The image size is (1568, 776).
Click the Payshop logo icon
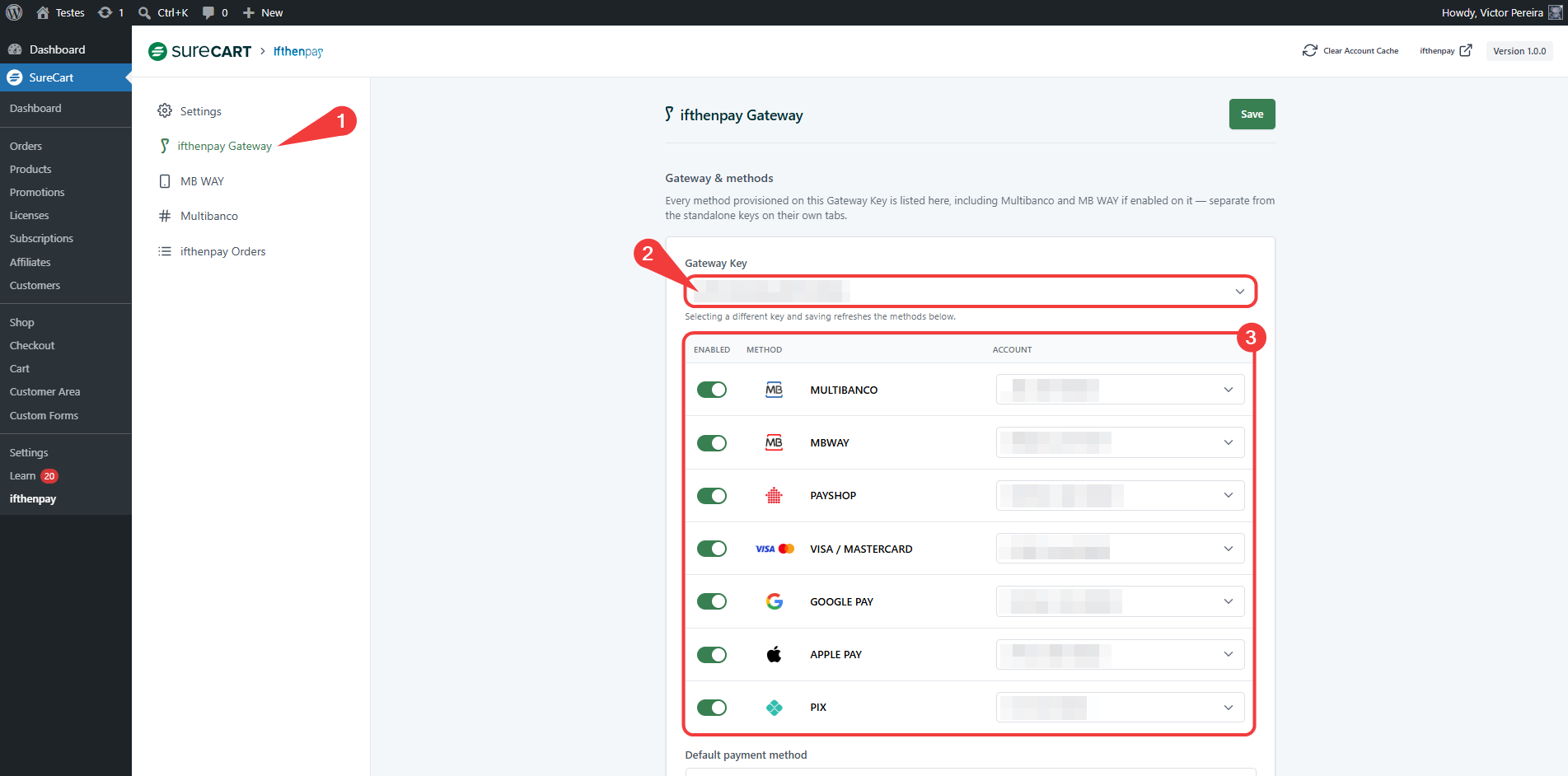pyautogui.click(x=774, y=495)
